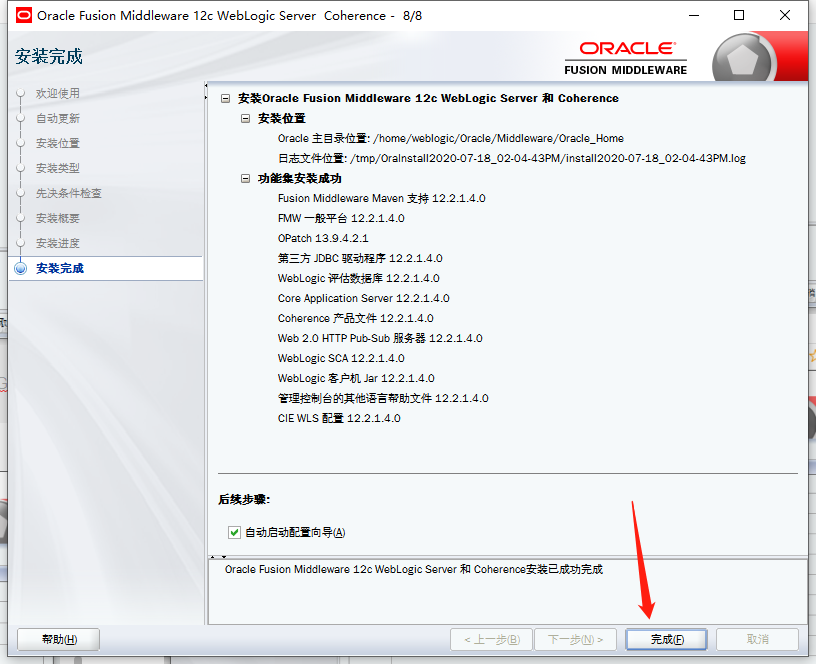816x664 pixels.
Task: Select the 安装位置 step in sidebar
Action: pos(58,143)
